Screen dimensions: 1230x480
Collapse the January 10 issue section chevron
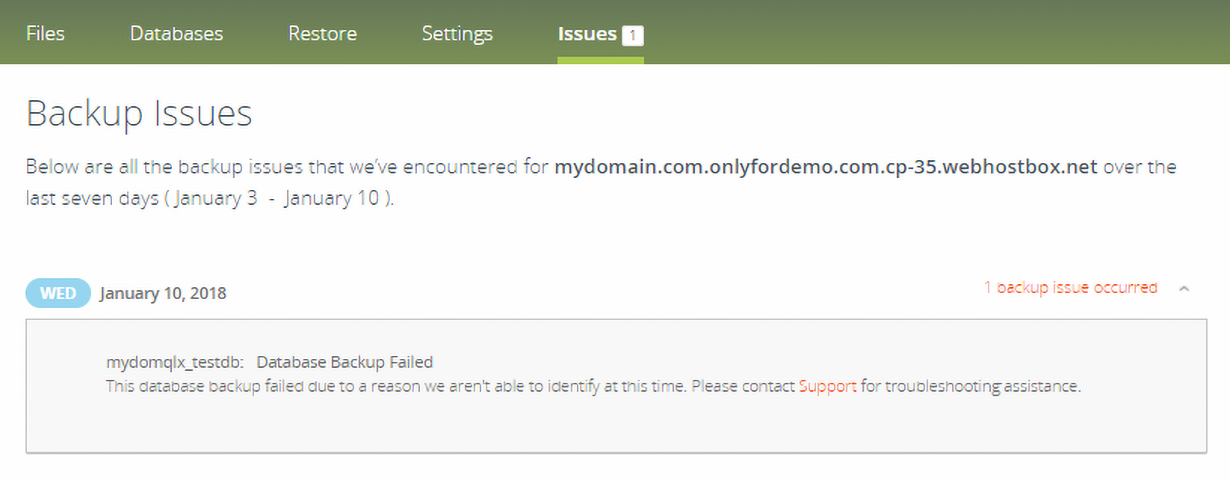[x=1184, y=288]
